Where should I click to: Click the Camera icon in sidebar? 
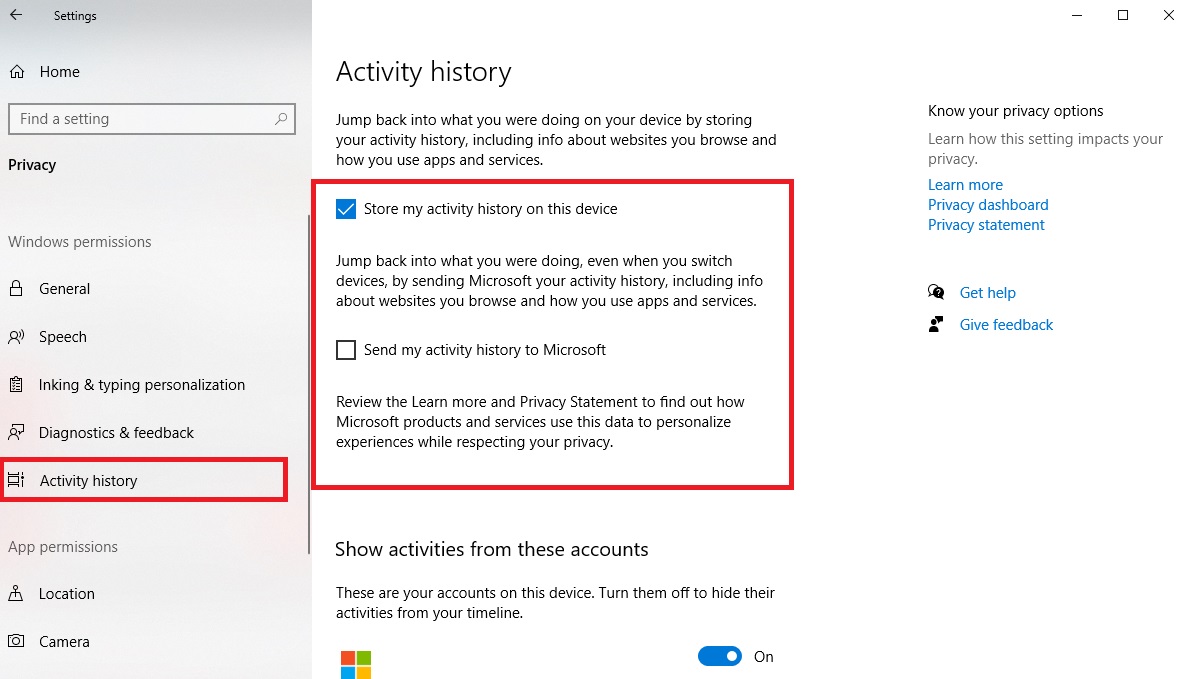16,642
